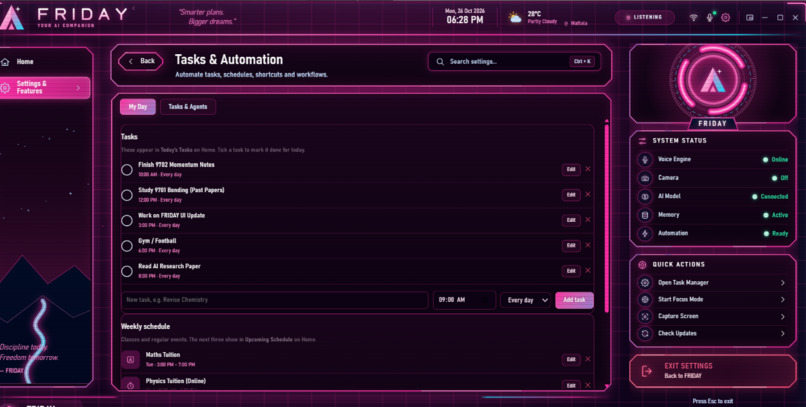Click the System Status sliders icon
Viewport: 806px width, 407px height.
pyautogui.click(x=642, y=141)
